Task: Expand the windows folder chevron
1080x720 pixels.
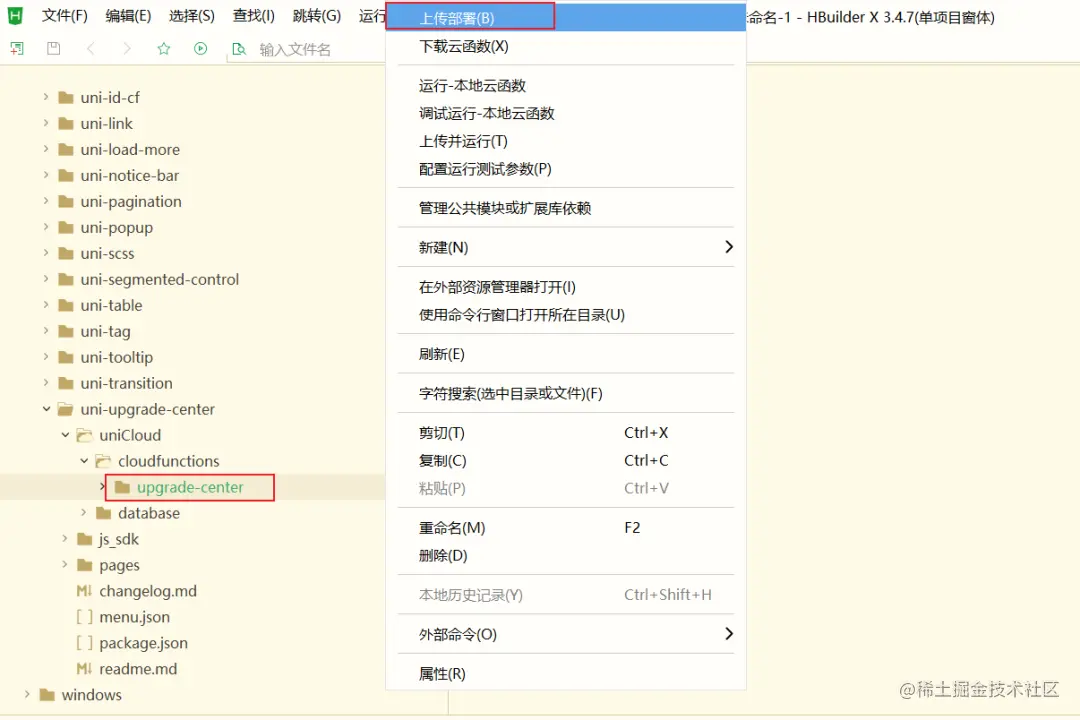Action: point(28,695)
